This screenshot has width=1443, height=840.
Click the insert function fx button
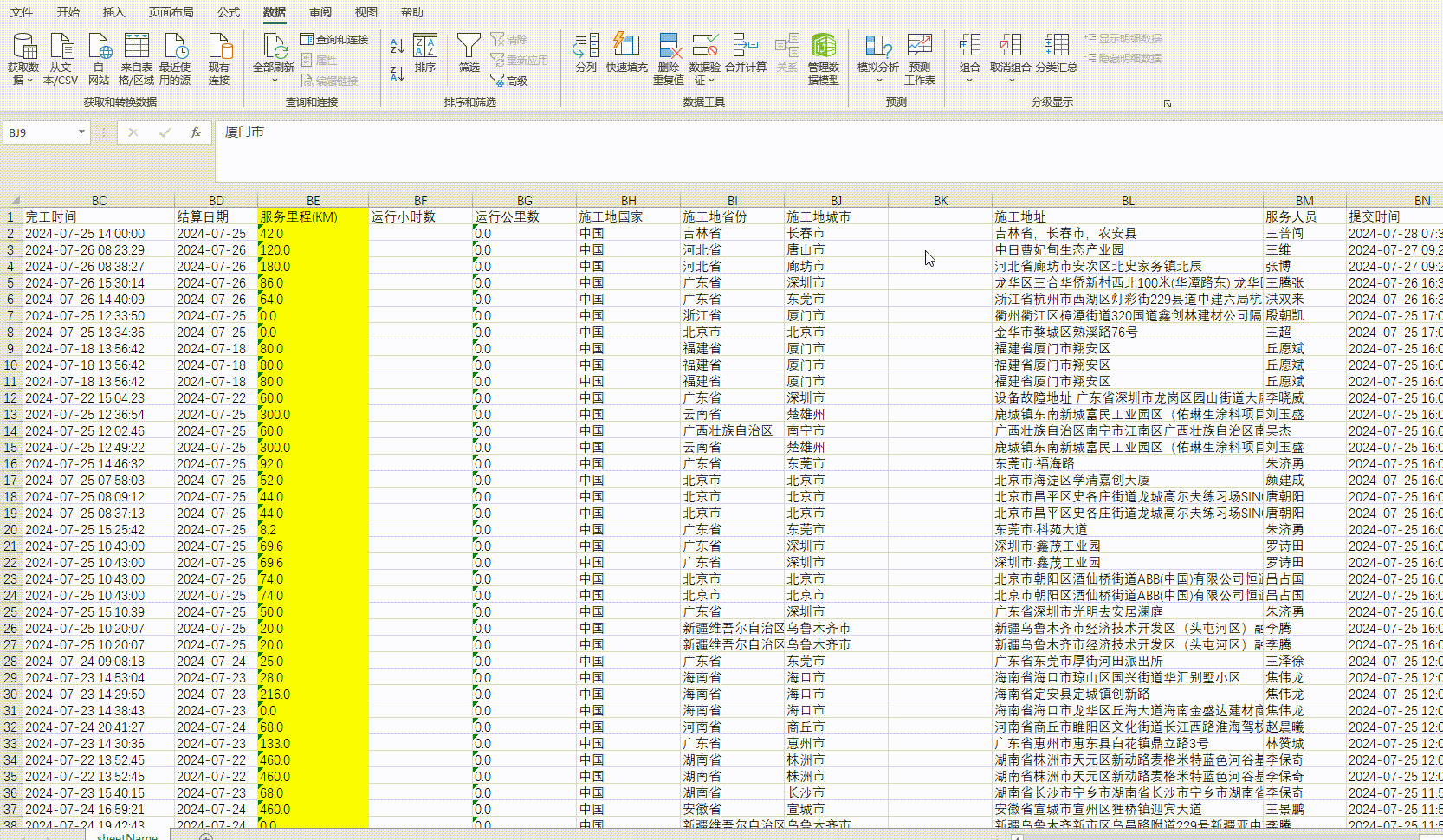pos(196,132)
